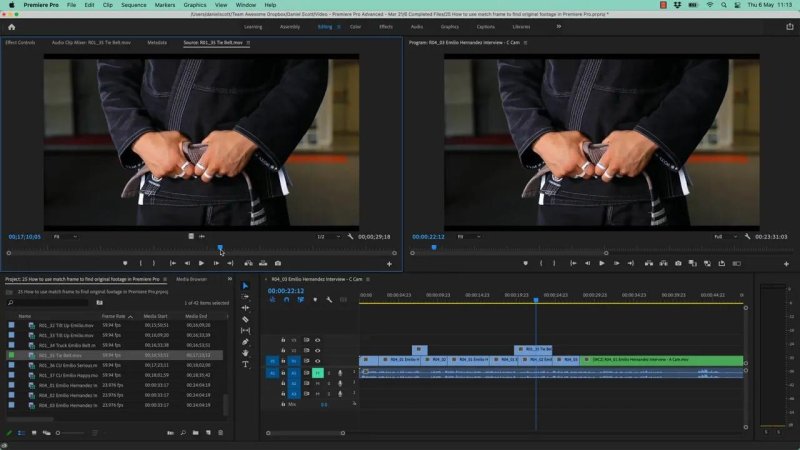800x450 pixels.
Task: Open Source monitor button editor plus
Action: pos(389,264)
